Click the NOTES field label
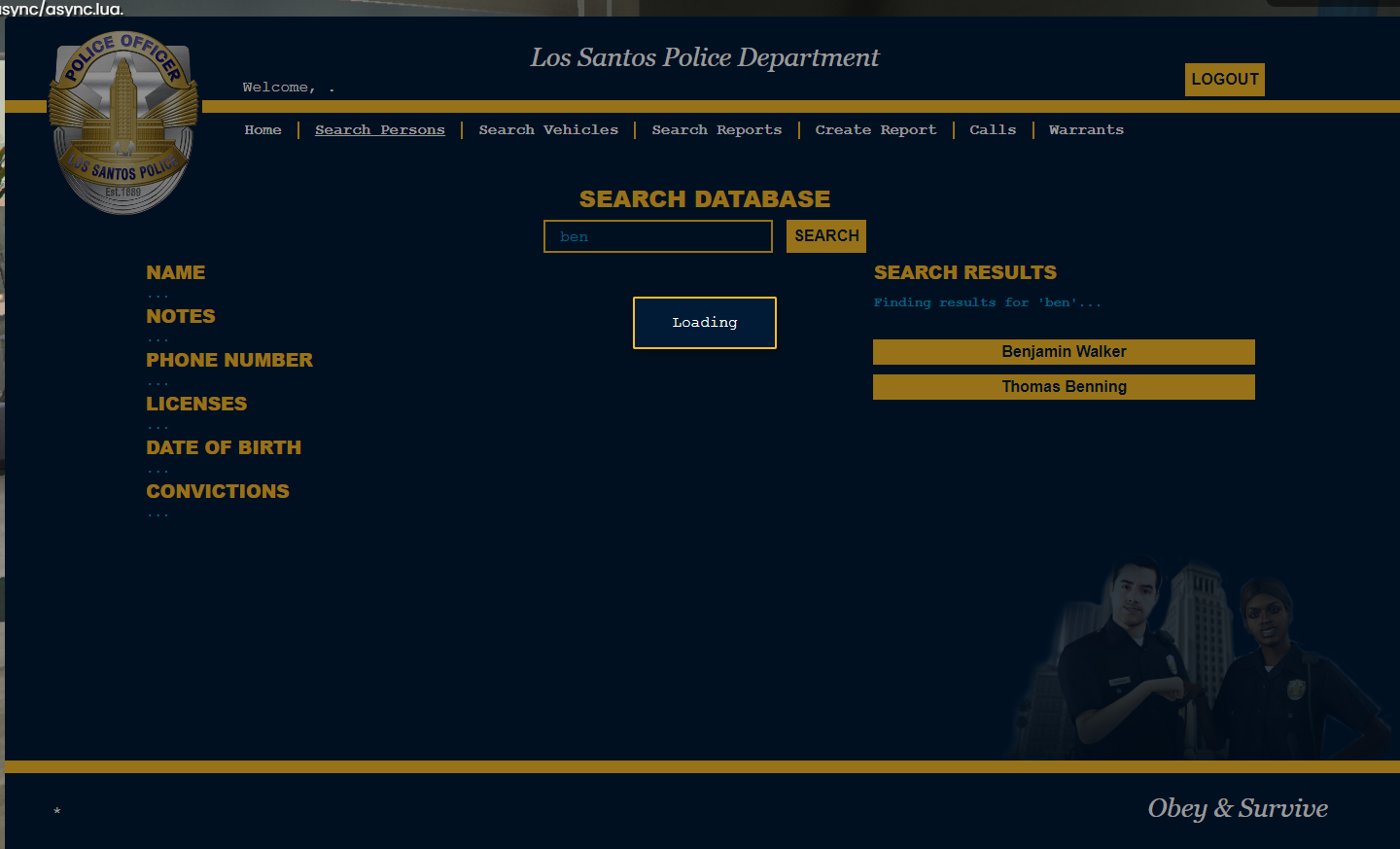Image resolution: width=1400 pixels, height=849 pixels. click(x=181, y=317)
